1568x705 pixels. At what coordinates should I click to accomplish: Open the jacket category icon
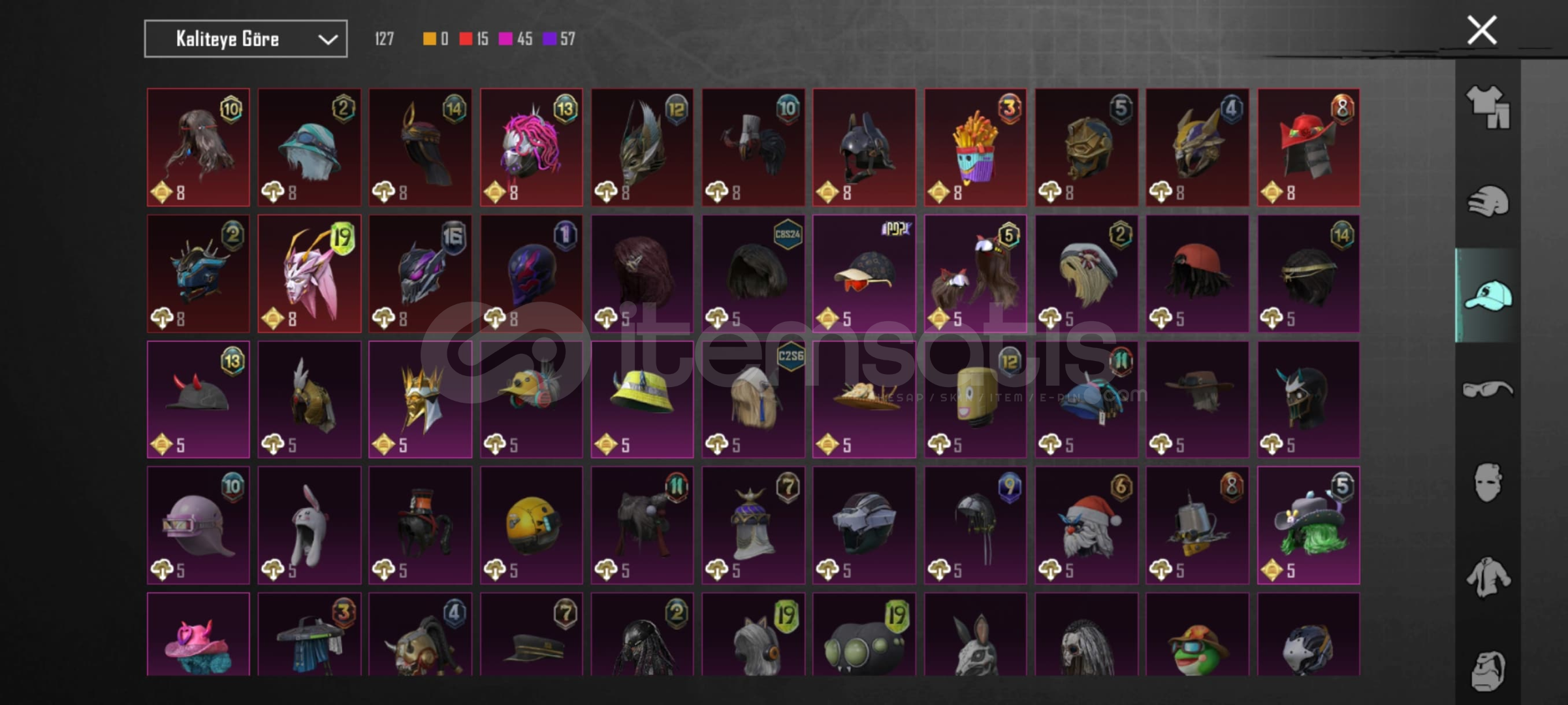click(x=1488, y=577)
